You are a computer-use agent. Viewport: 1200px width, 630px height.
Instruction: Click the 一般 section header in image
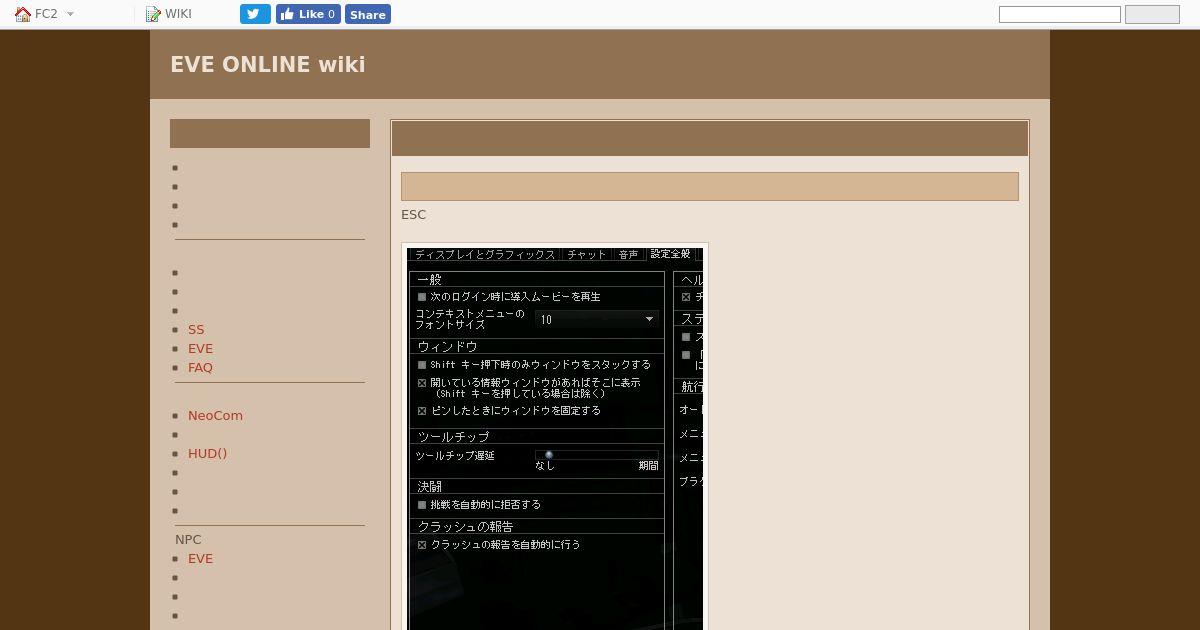point(430,279)
